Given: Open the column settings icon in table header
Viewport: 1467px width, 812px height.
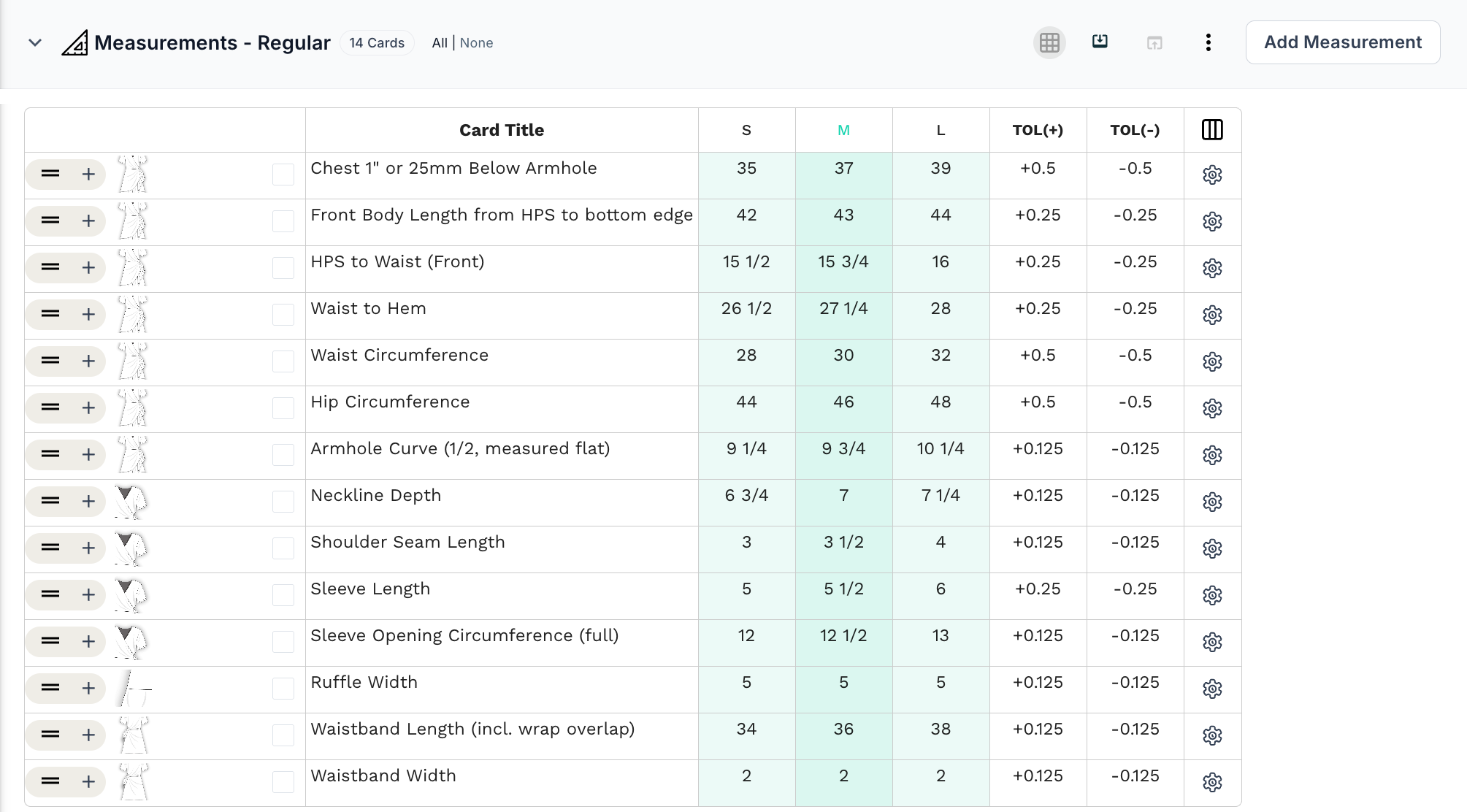Looking at the screenshot, I should coord(1212,130).
